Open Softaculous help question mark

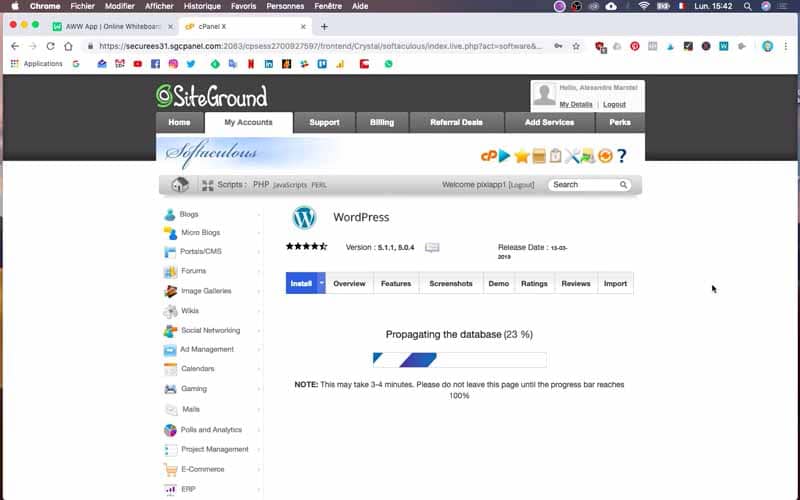(621, 156)
